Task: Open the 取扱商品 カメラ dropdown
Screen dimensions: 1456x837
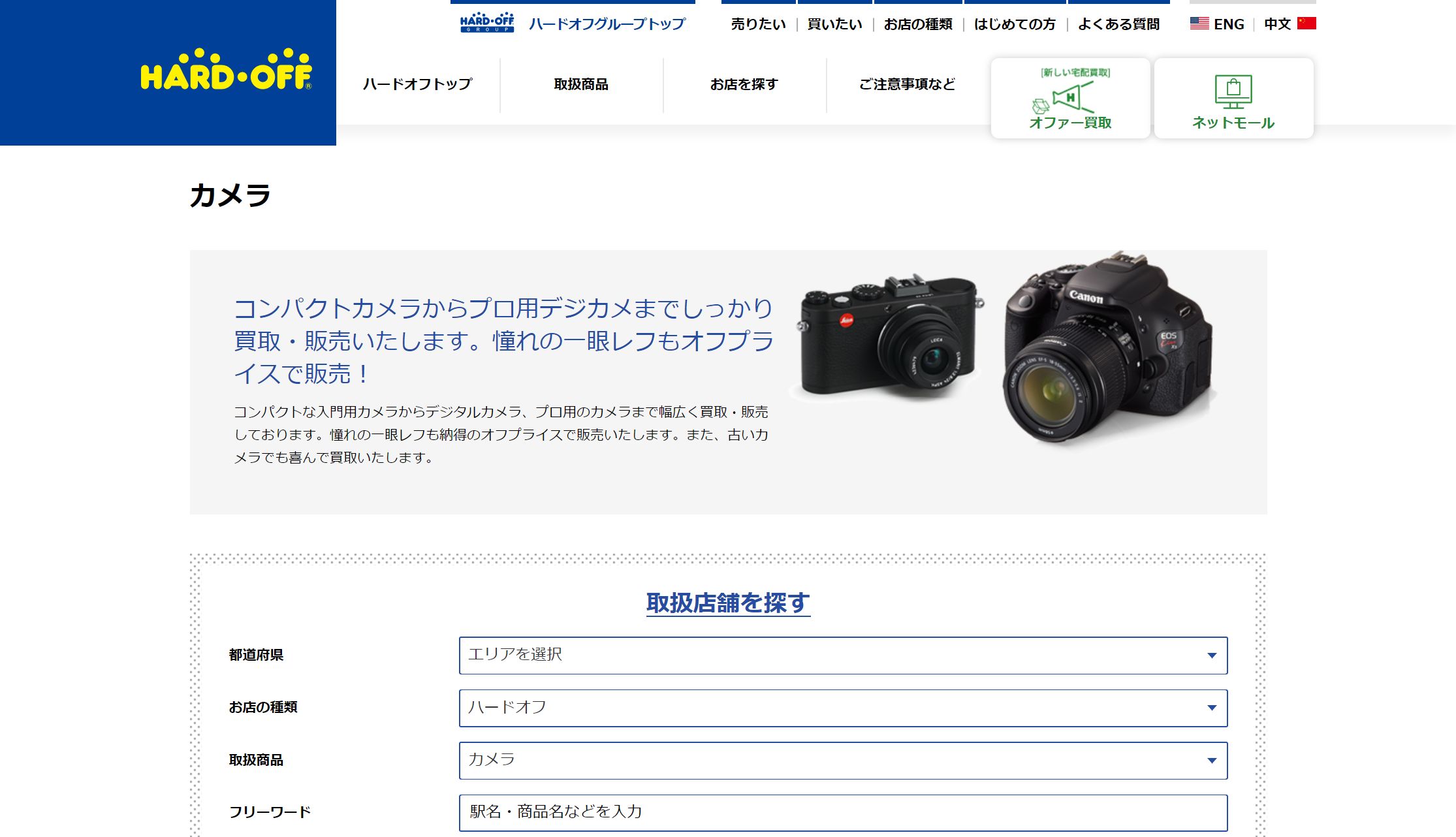Action: (x=843, y=761)
